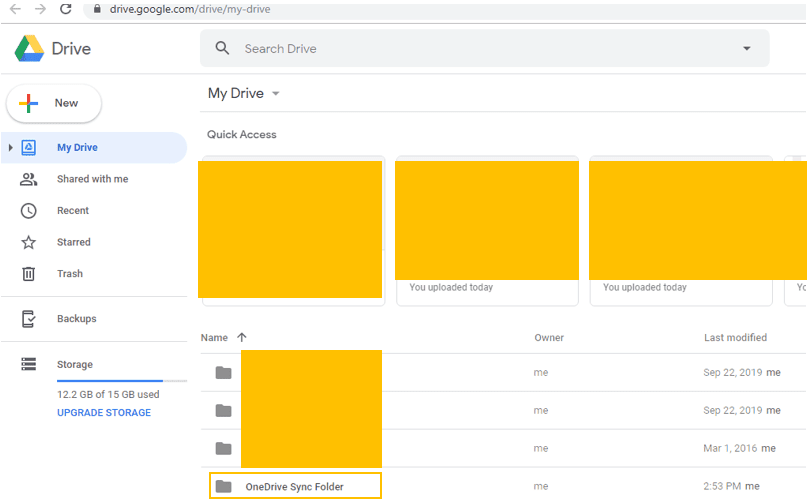The width and height of the screenshot is (809, 504).
Task: Click the folder icon in the Mar 1, 2016 row
Action: [223, 448]
